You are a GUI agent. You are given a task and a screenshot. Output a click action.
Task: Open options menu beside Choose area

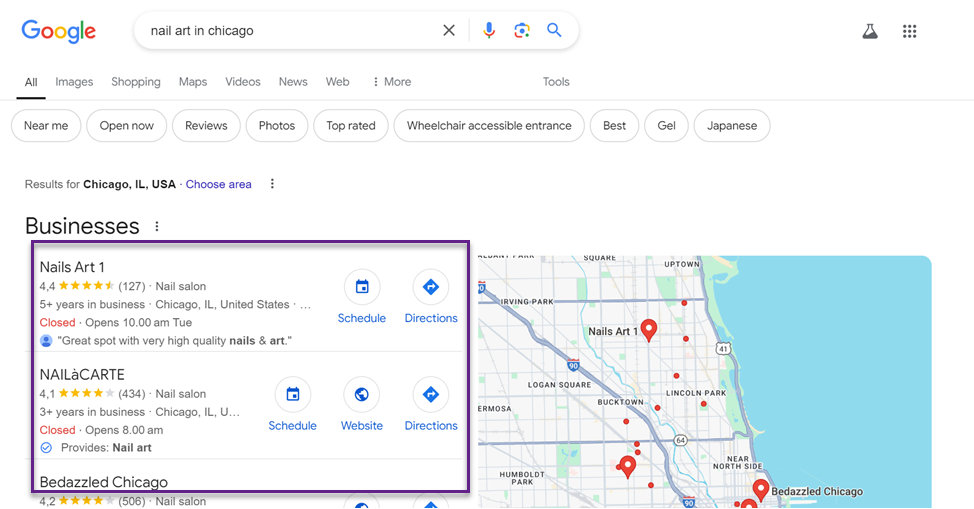pyautogui.click(x=272, y=184)
